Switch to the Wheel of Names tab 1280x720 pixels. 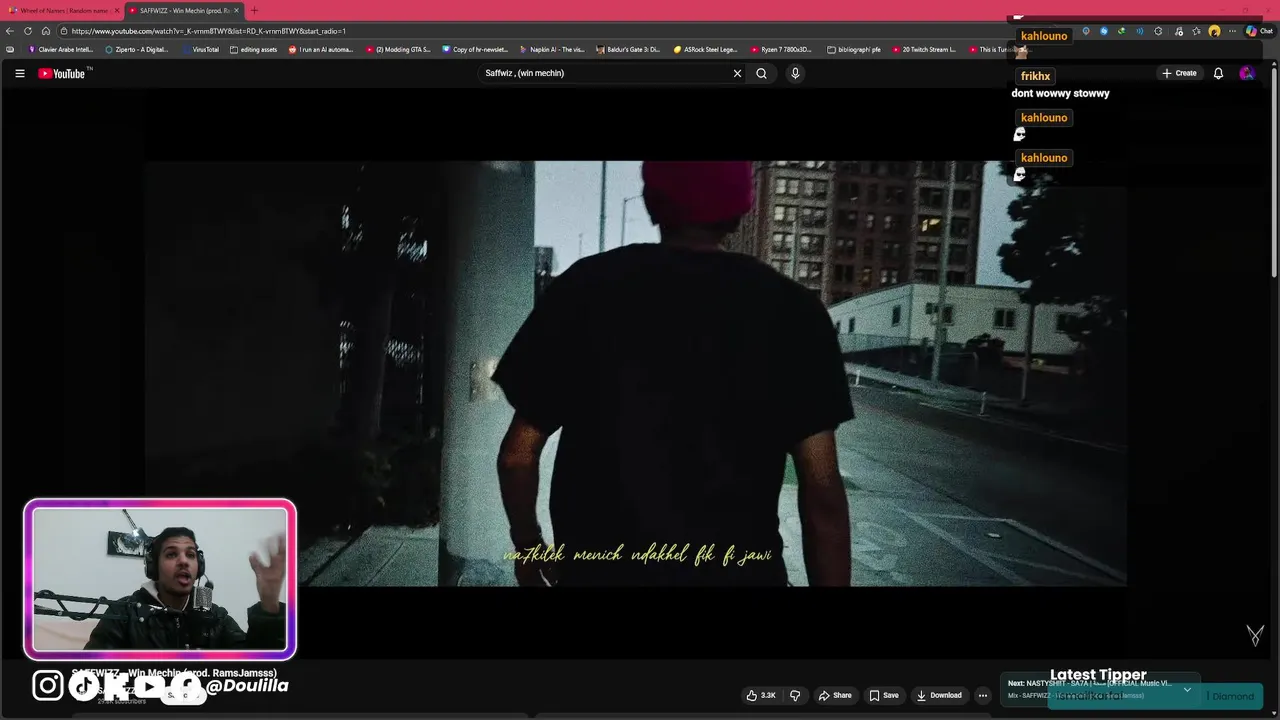tap(60, 10)
